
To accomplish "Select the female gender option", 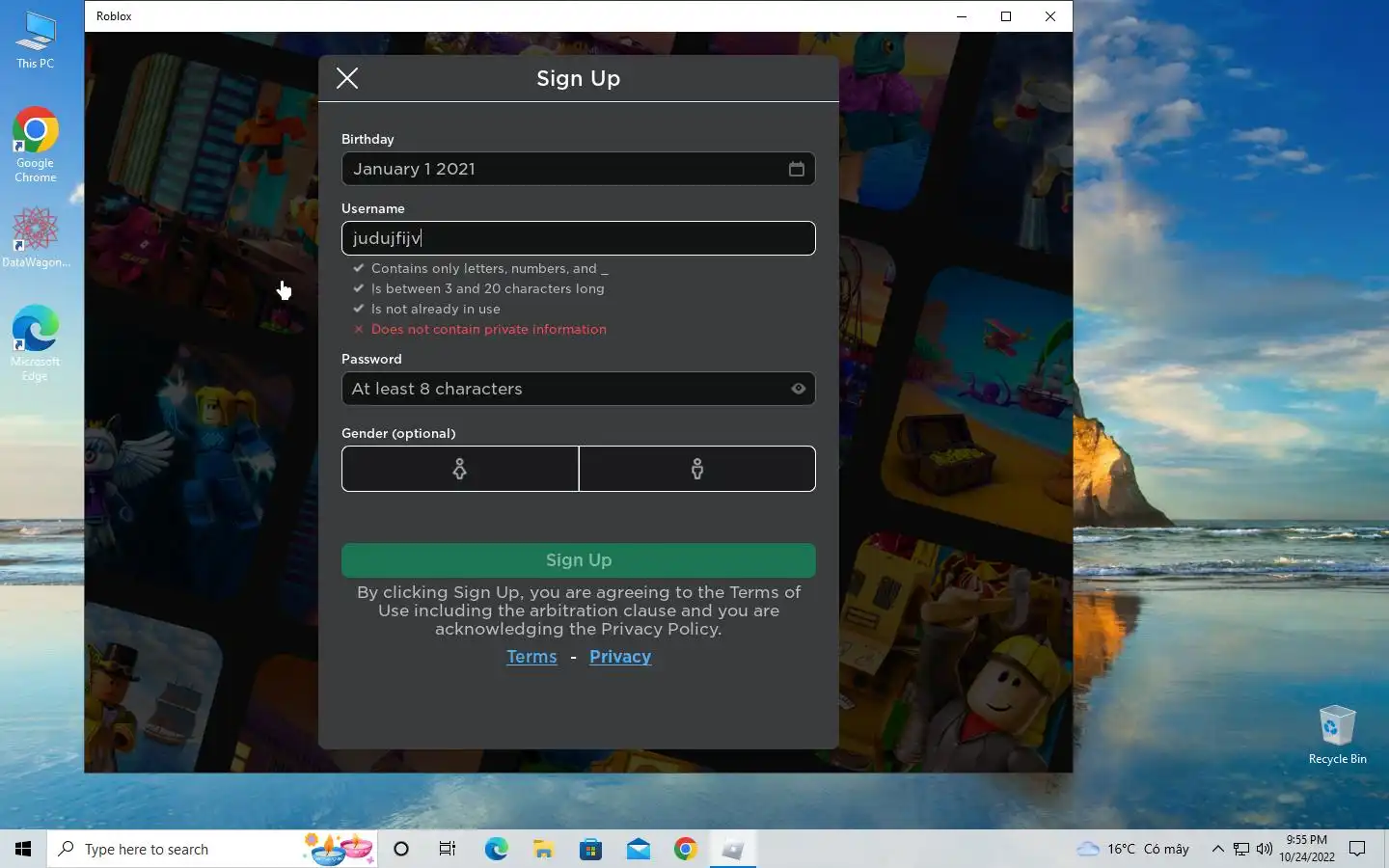I will click(x=460, y=469).
